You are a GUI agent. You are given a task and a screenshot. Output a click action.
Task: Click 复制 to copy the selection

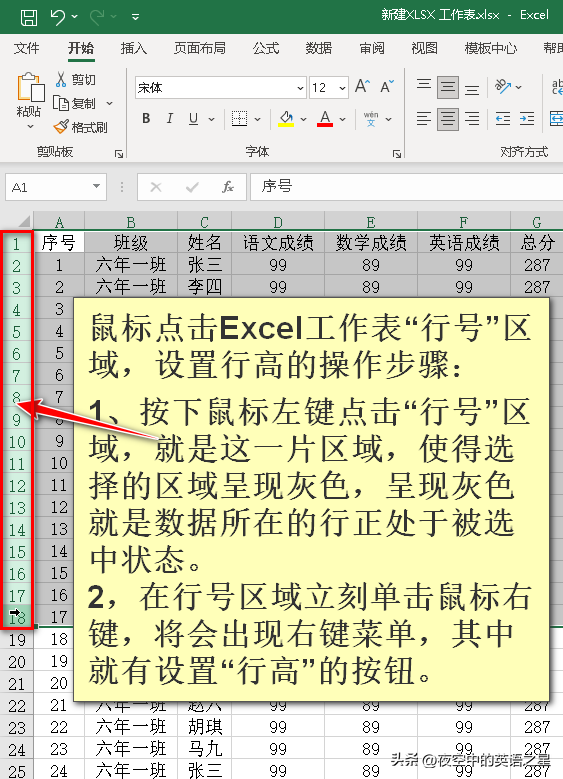(x=75, y=103)
